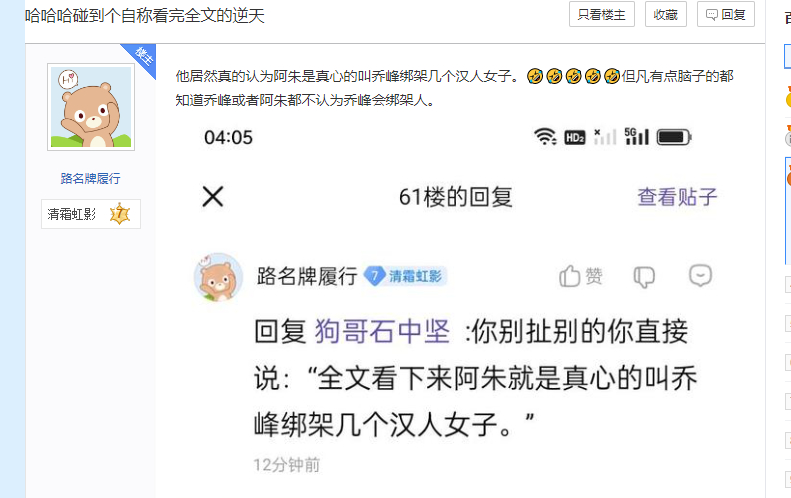Click the 清霜虹影 level 7 badge
Screen dimensions: 791x498
pyautogui.click(x=91, y=214)
